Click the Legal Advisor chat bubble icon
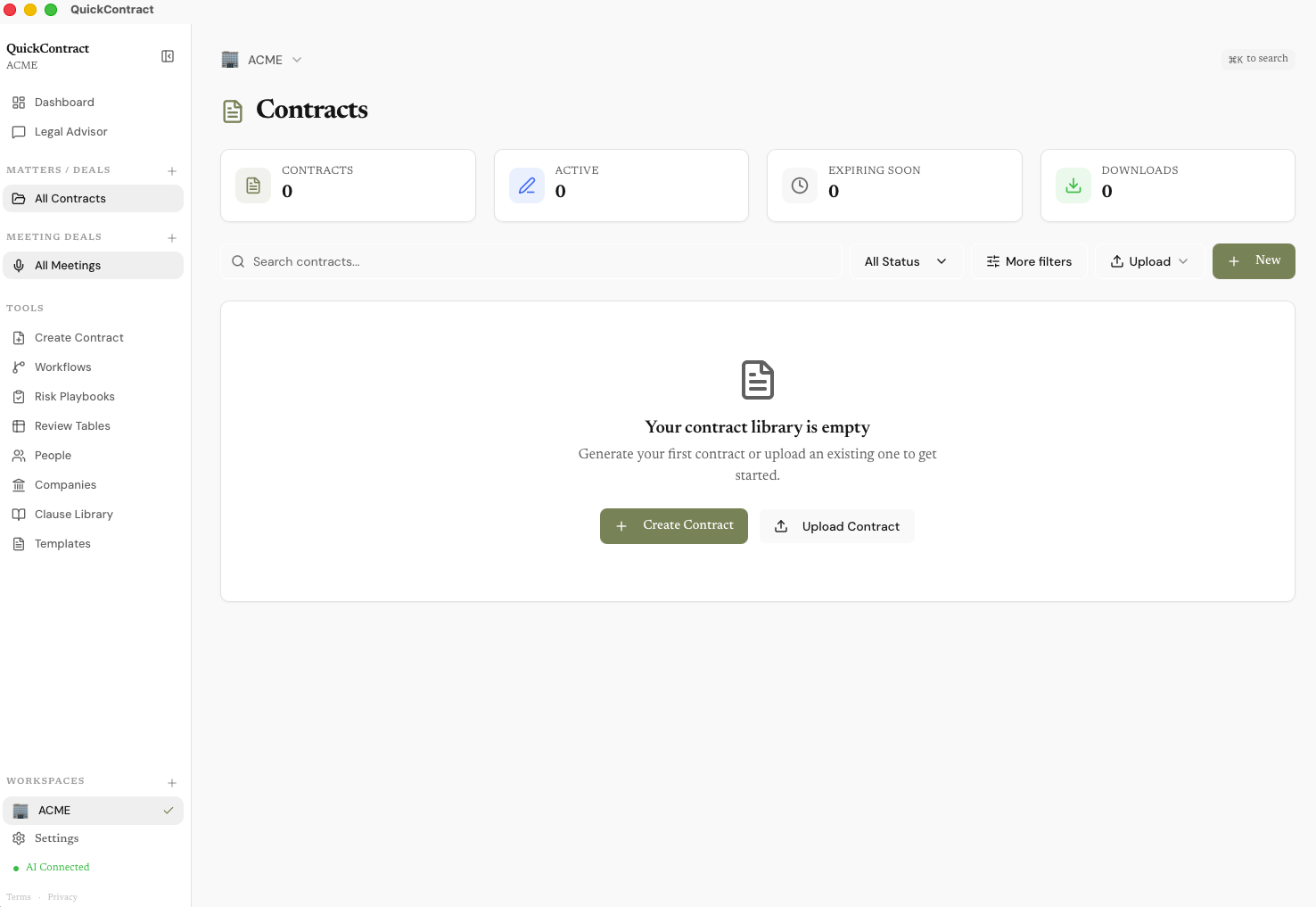Viewport: 1316px width, 907px height. (x=19, y=132)
